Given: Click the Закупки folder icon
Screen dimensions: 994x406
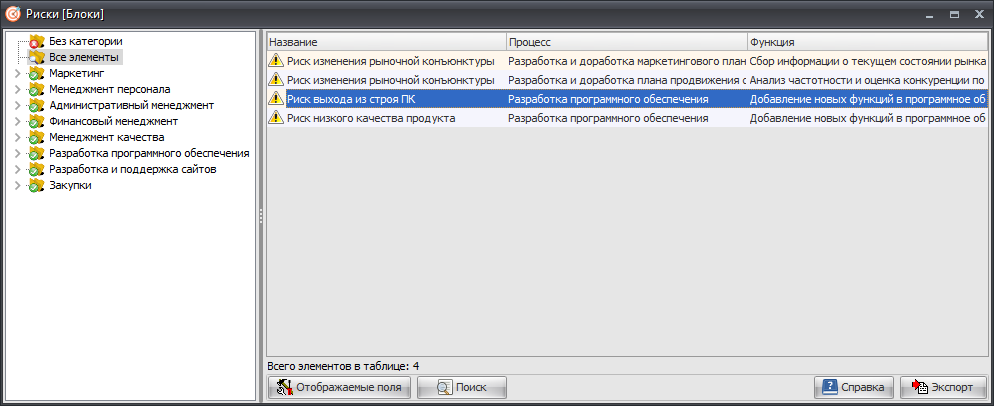Looking at the screenshot, I should [37, 186].
